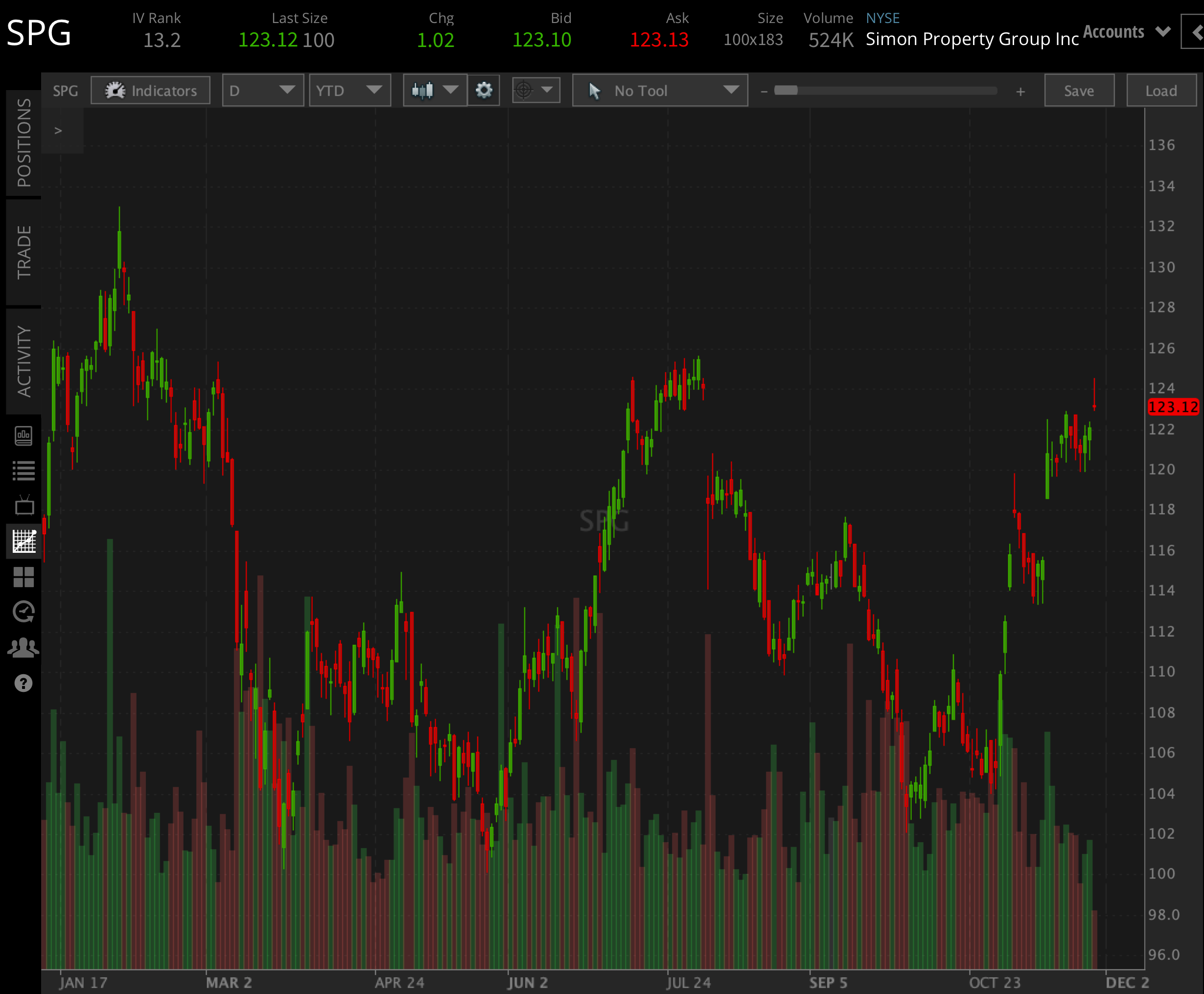Open the Indicators panel

[x=151, y=91]
